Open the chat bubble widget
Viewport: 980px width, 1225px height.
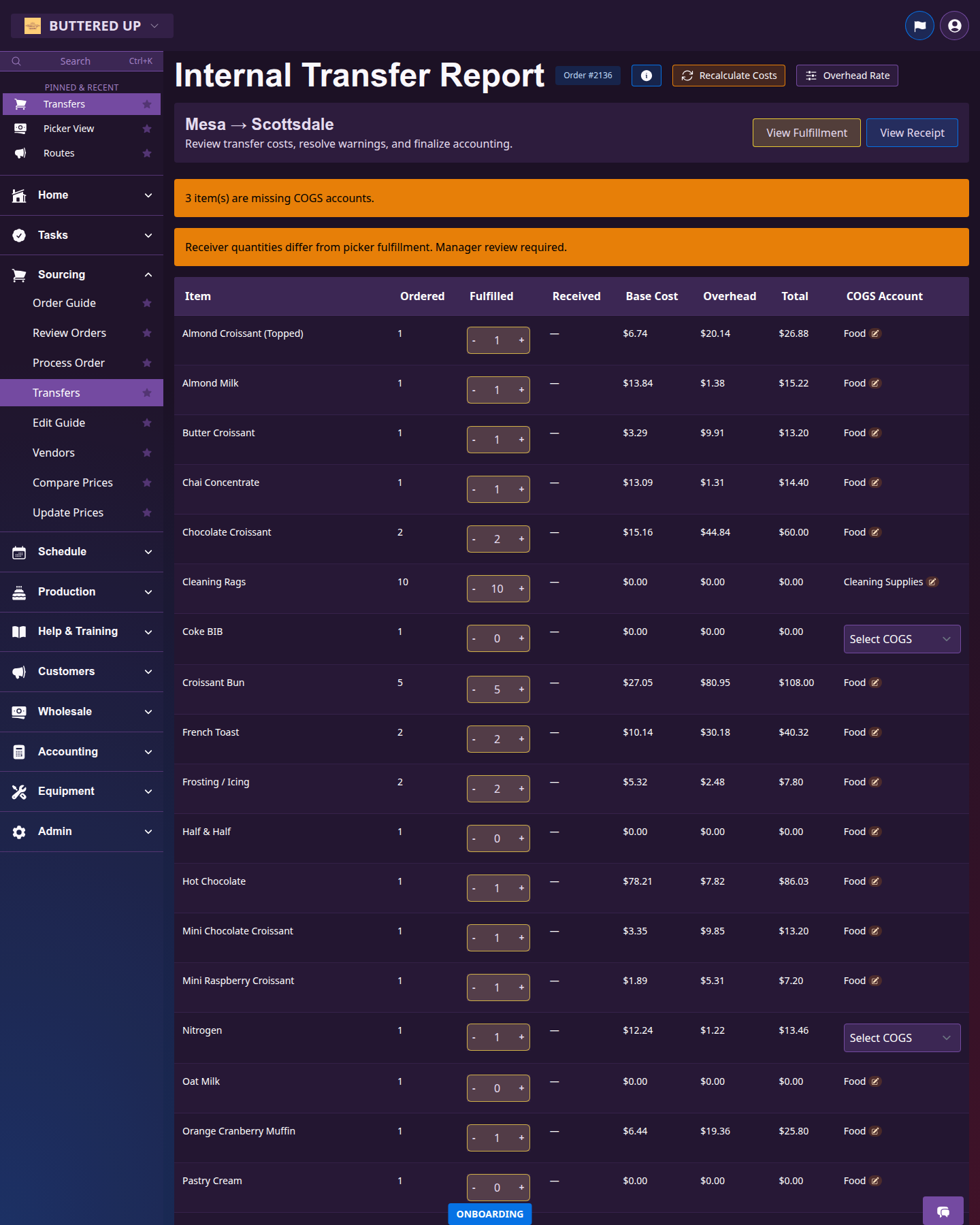click(943, 1211)
